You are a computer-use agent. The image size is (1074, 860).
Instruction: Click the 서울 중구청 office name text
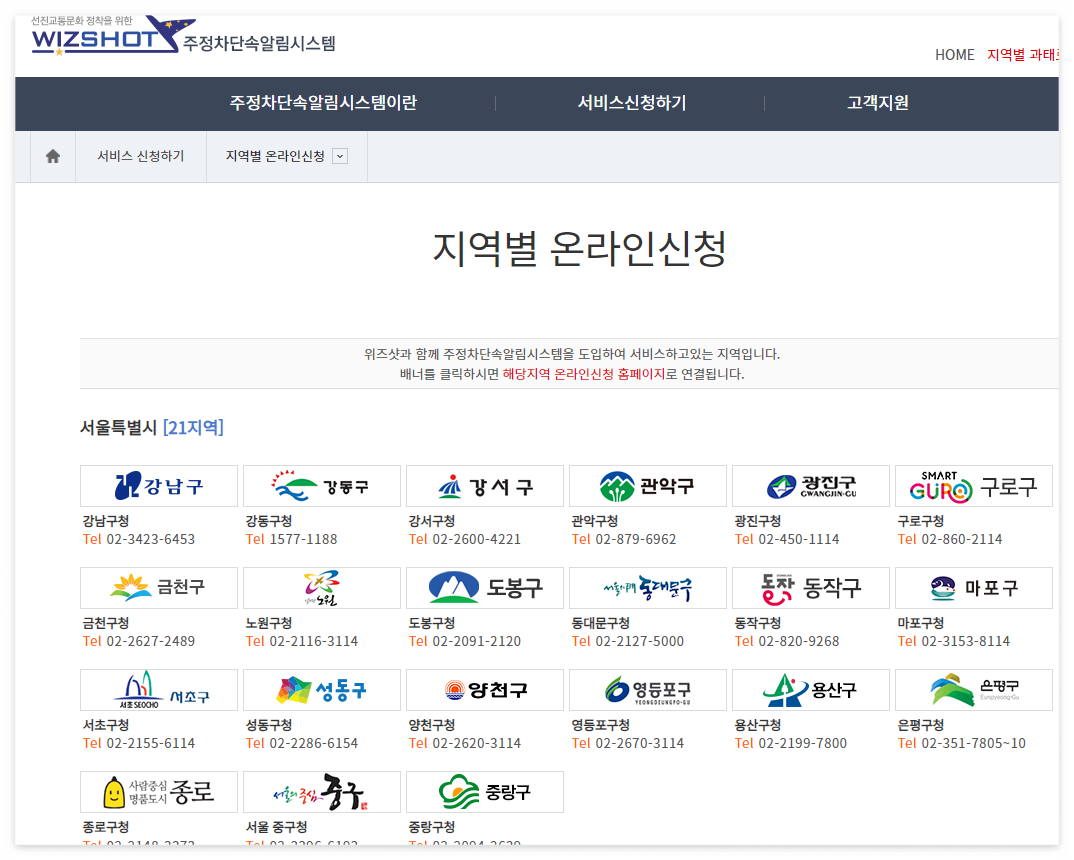click(276, 827)
